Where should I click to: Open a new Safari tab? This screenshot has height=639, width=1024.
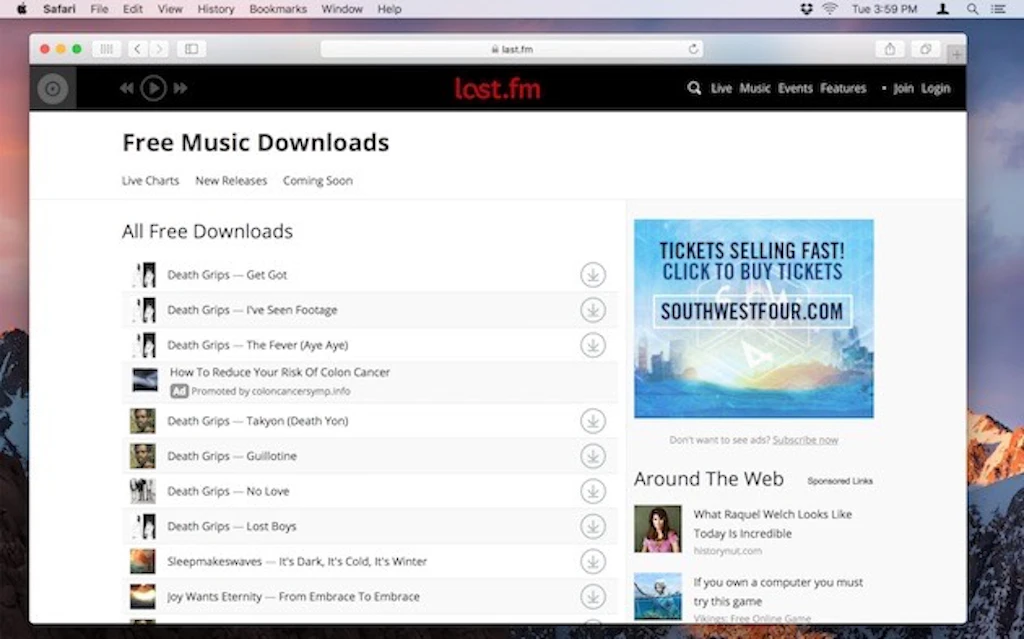point(957,56)
